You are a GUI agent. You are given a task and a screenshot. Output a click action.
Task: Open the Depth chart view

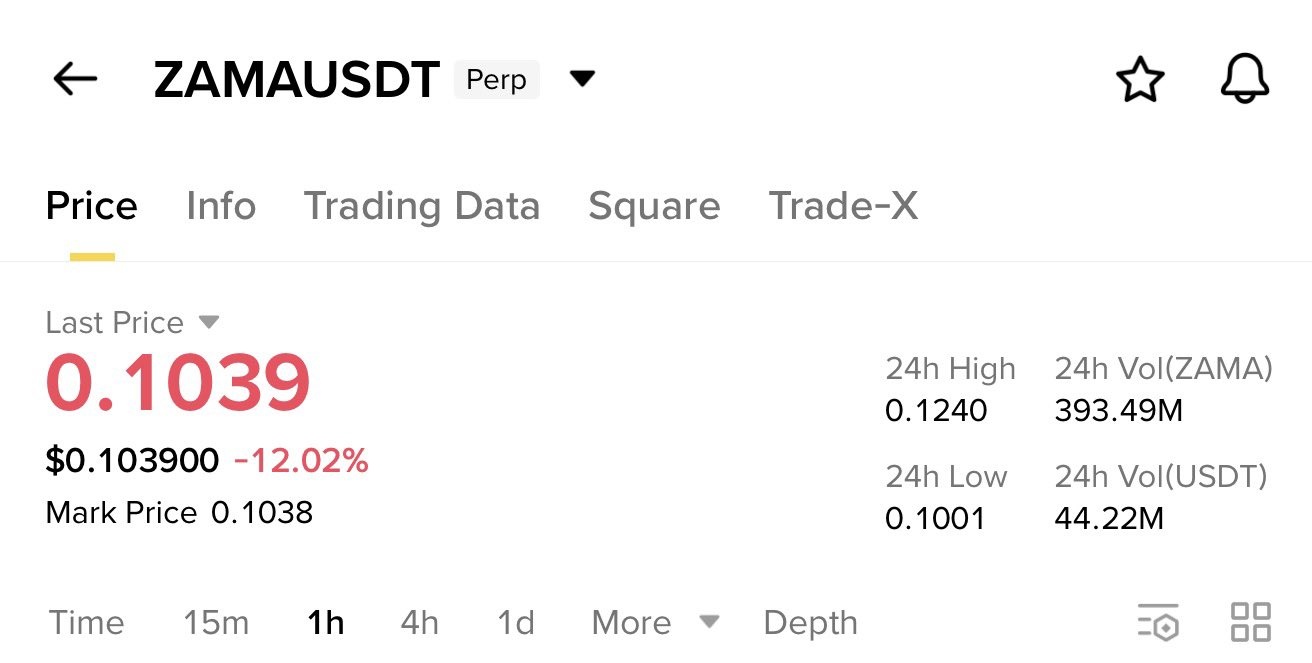pos(810,623)
